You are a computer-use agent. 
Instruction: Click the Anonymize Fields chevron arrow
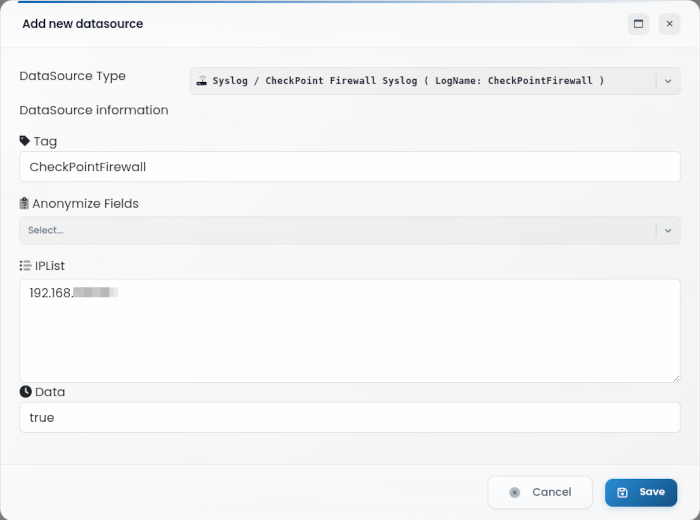(668, 231)
